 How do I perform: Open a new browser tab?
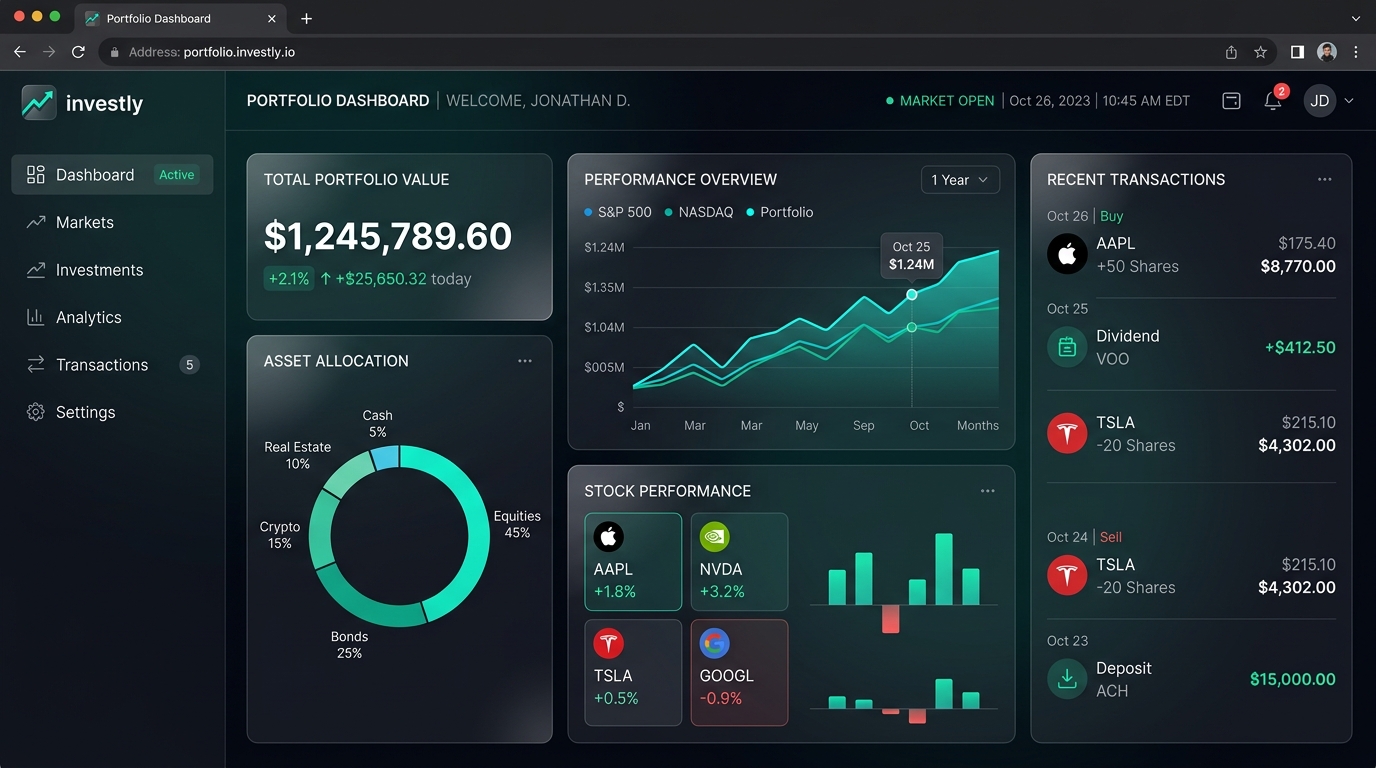coord(306,18)
